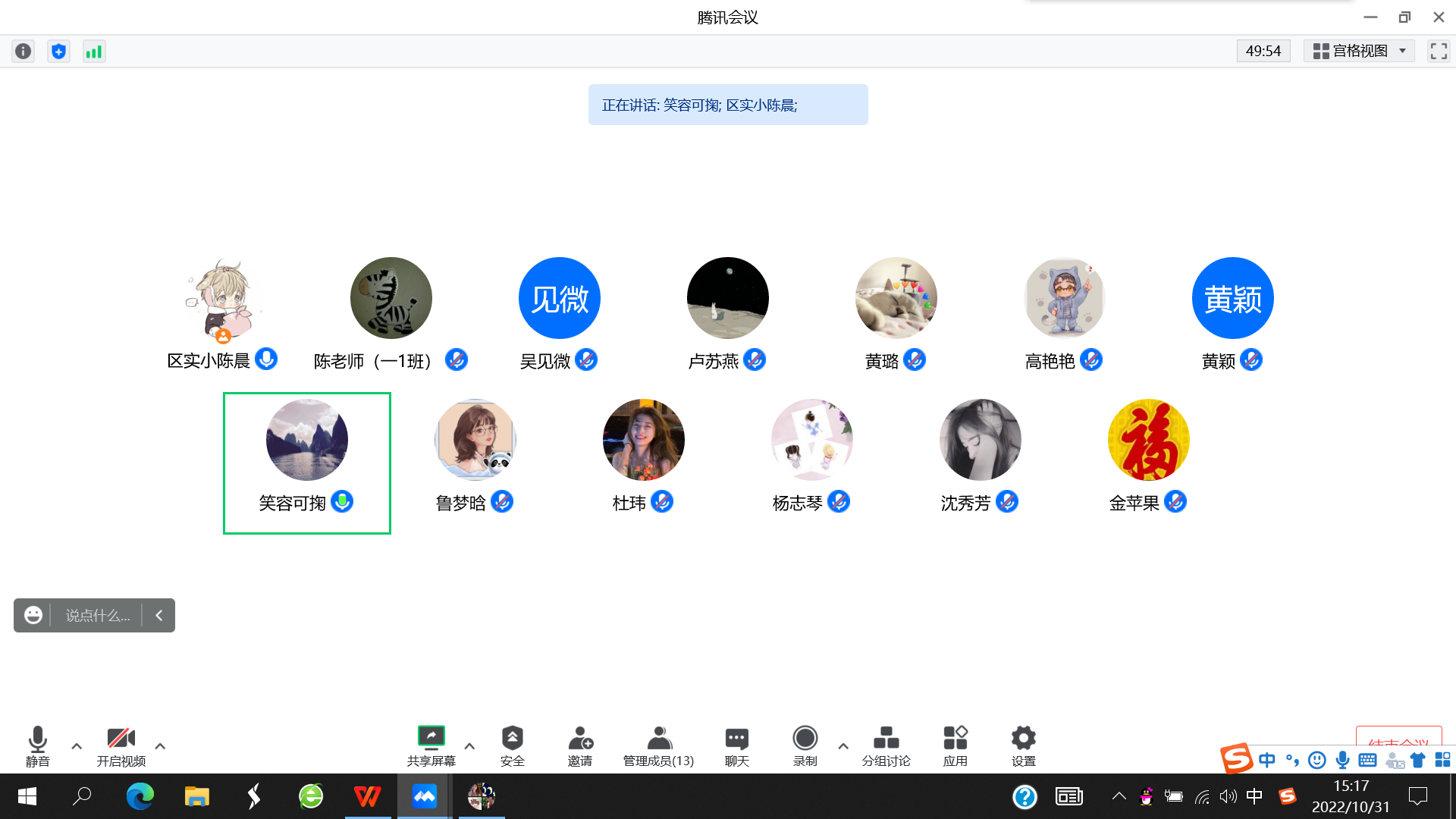Viewport: 1456px width, 819px height.
Task: Open Windows taskbar search
Action: pyautogui.click(x=82, y=796)
